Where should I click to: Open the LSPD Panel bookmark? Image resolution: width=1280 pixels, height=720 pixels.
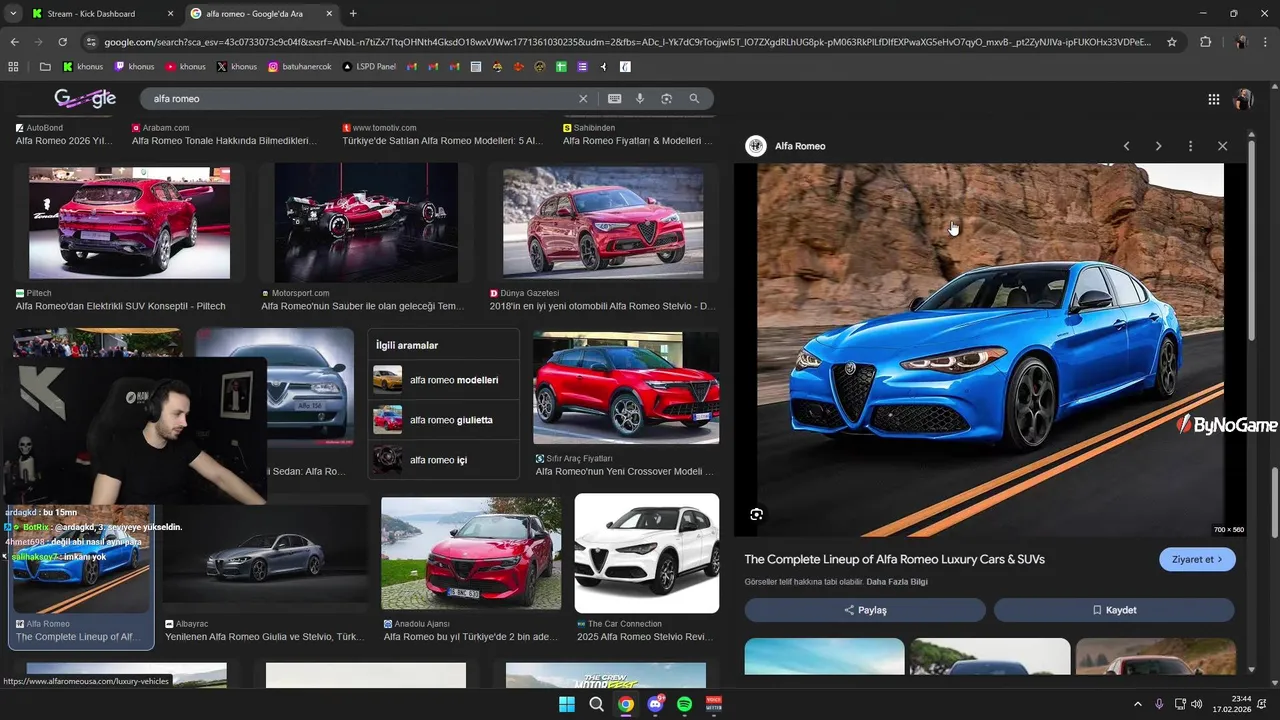click(369, 67)
